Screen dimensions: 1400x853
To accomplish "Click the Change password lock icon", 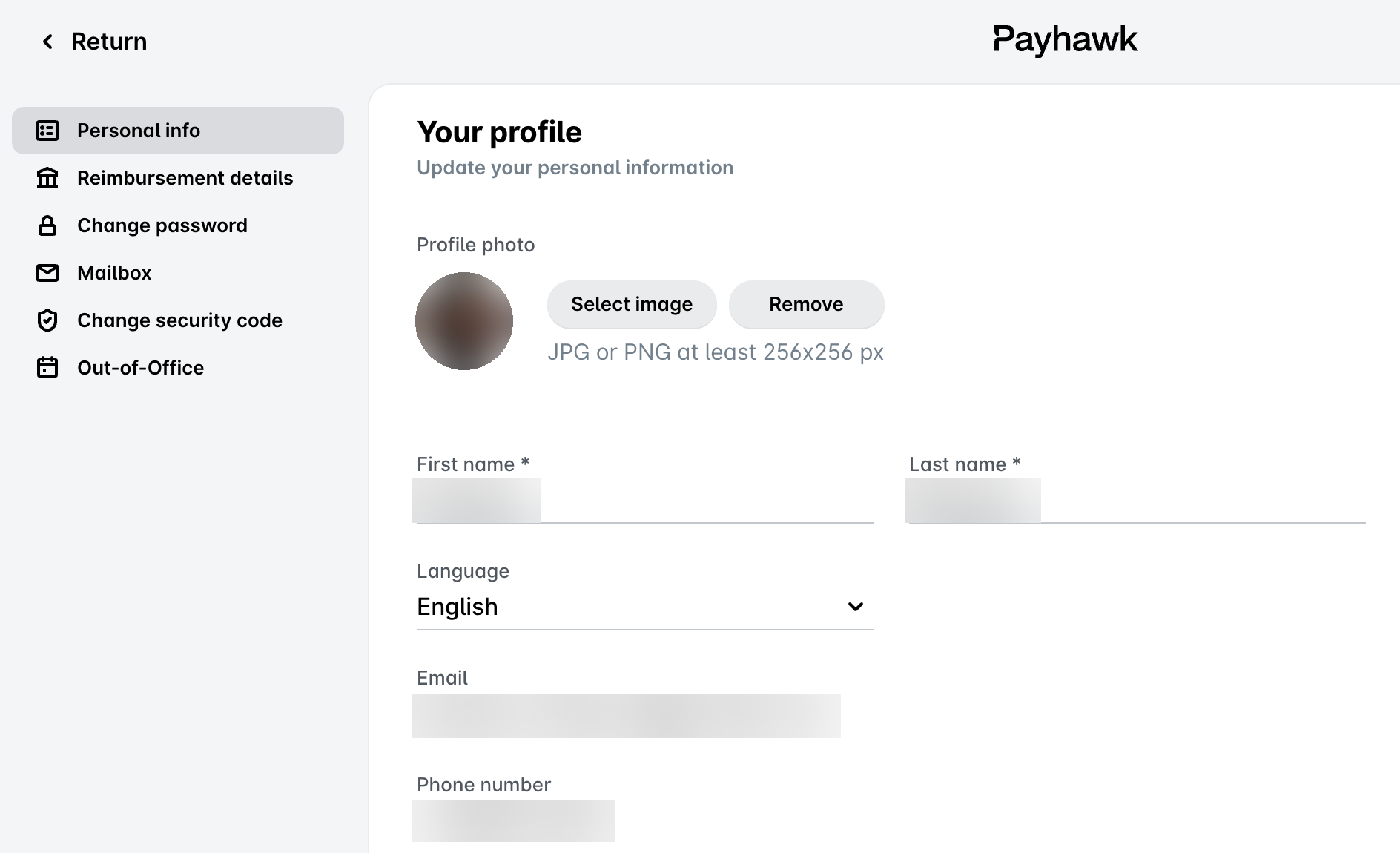I will pyautogui.click(x=47, y=225).
